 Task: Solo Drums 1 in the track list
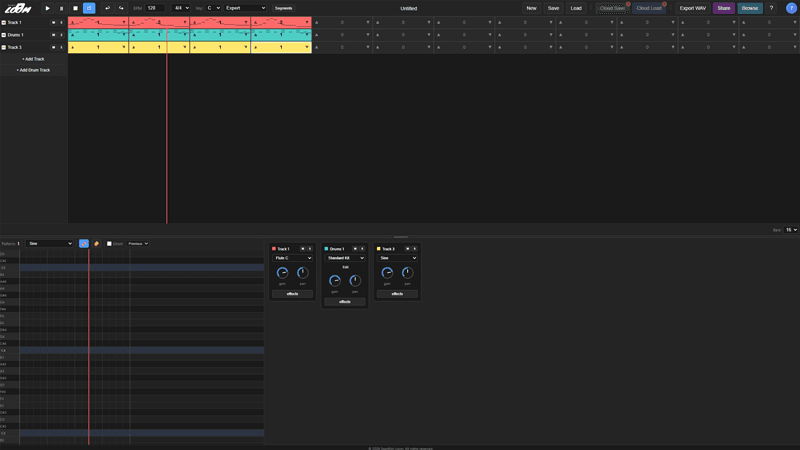point(61,35)
